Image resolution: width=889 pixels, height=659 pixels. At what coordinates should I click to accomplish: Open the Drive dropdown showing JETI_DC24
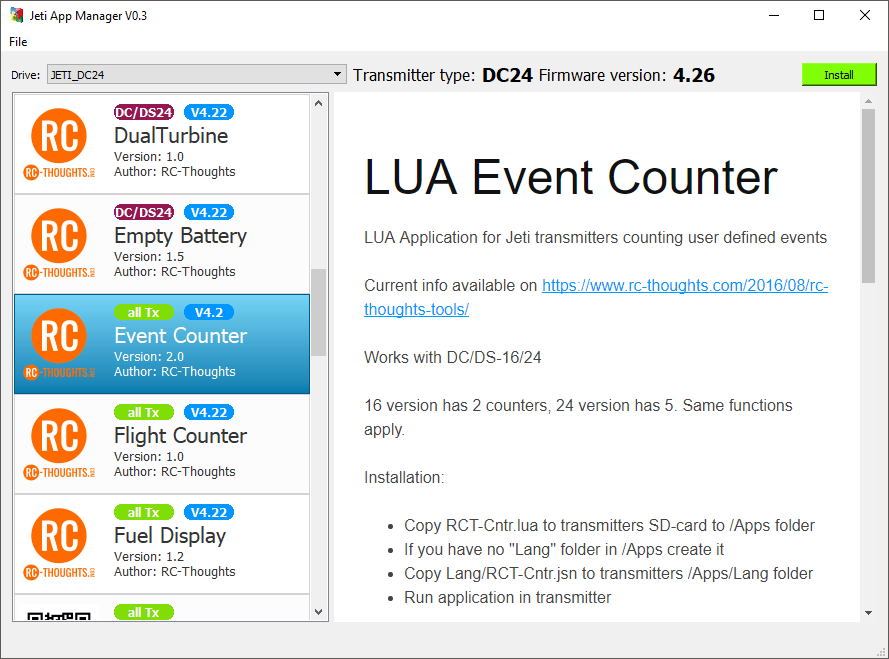(x=196, y=74)
